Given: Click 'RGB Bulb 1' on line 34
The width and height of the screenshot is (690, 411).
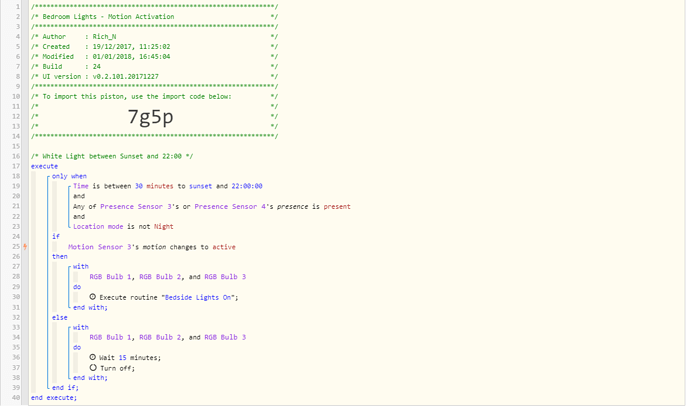Looking at the screenshot, I should pos(110,338).
